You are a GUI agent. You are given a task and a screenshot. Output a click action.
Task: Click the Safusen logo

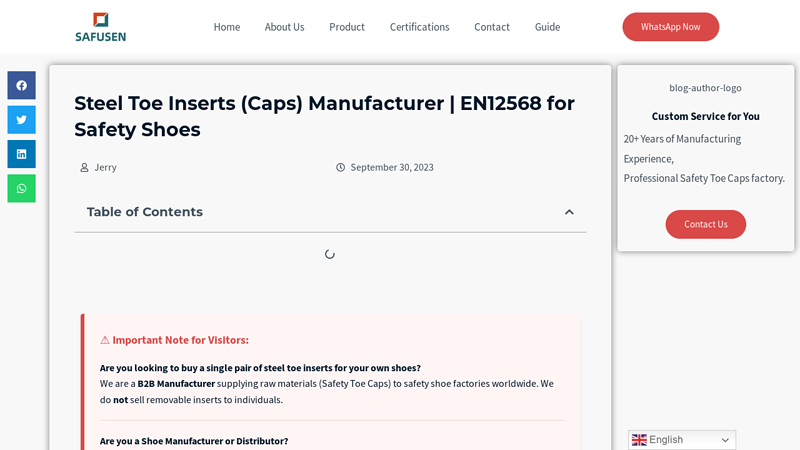click(100, 27)
